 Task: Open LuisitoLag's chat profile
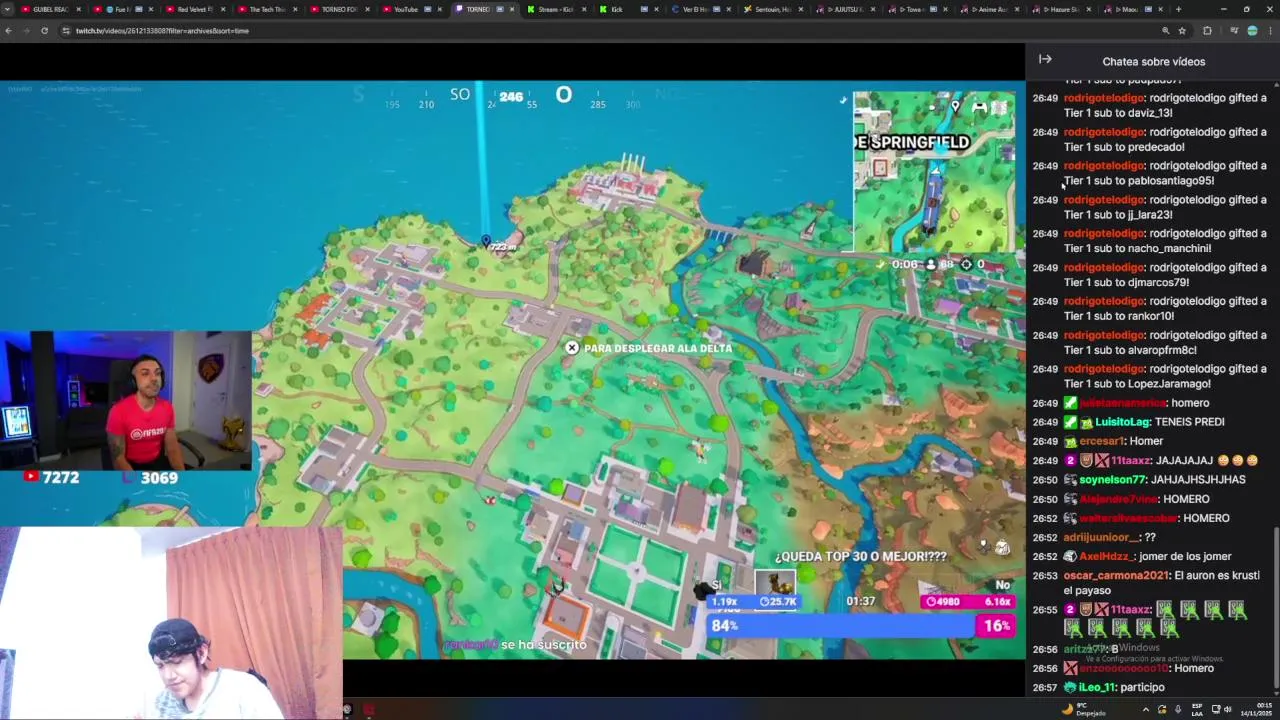[x=1122, y=422]
